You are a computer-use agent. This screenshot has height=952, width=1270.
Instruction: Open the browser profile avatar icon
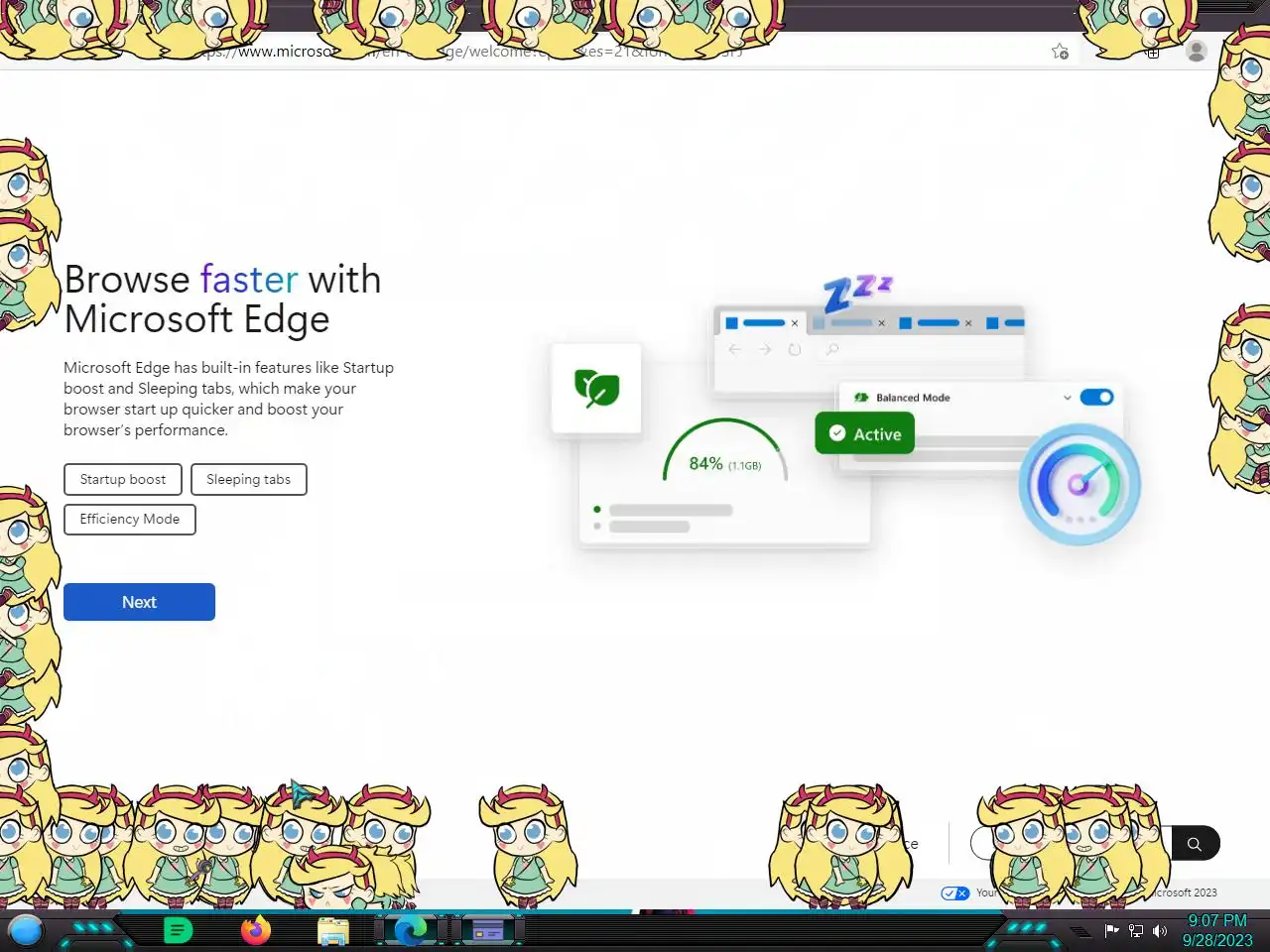[1197, 51]
